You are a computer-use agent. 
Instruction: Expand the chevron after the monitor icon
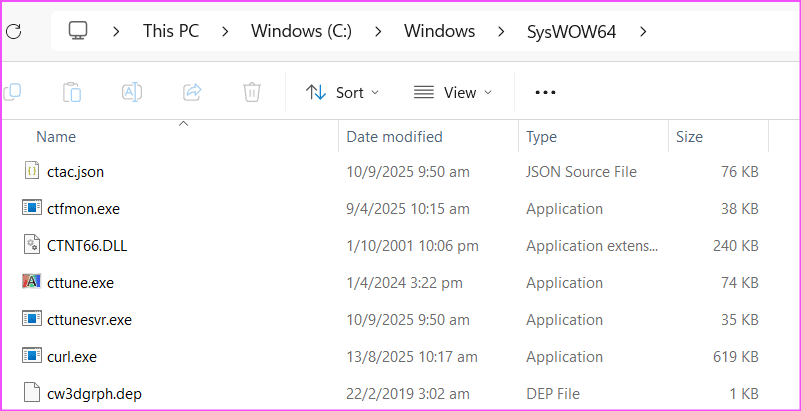coord(116,32)
